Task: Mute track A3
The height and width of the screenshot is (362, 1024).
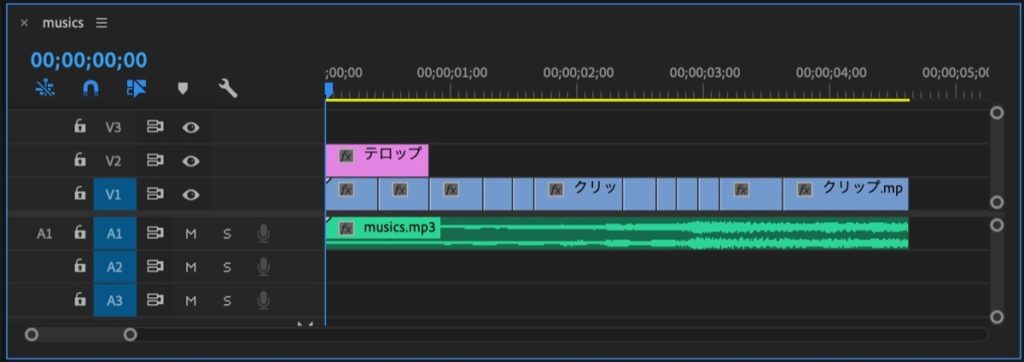Action: [191, 301]
